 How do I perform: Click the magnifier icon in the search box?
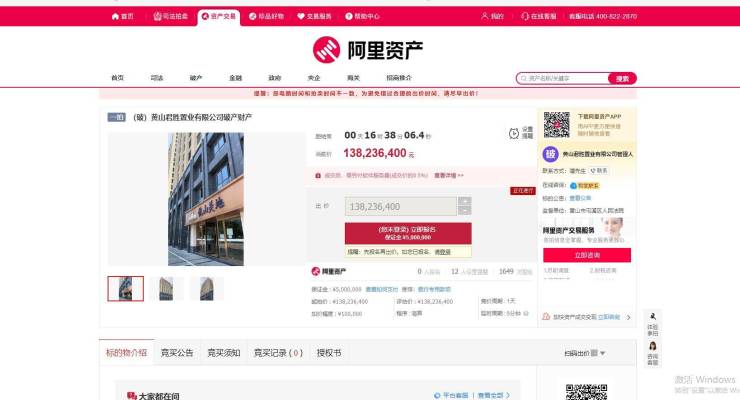tap(523, 78)
